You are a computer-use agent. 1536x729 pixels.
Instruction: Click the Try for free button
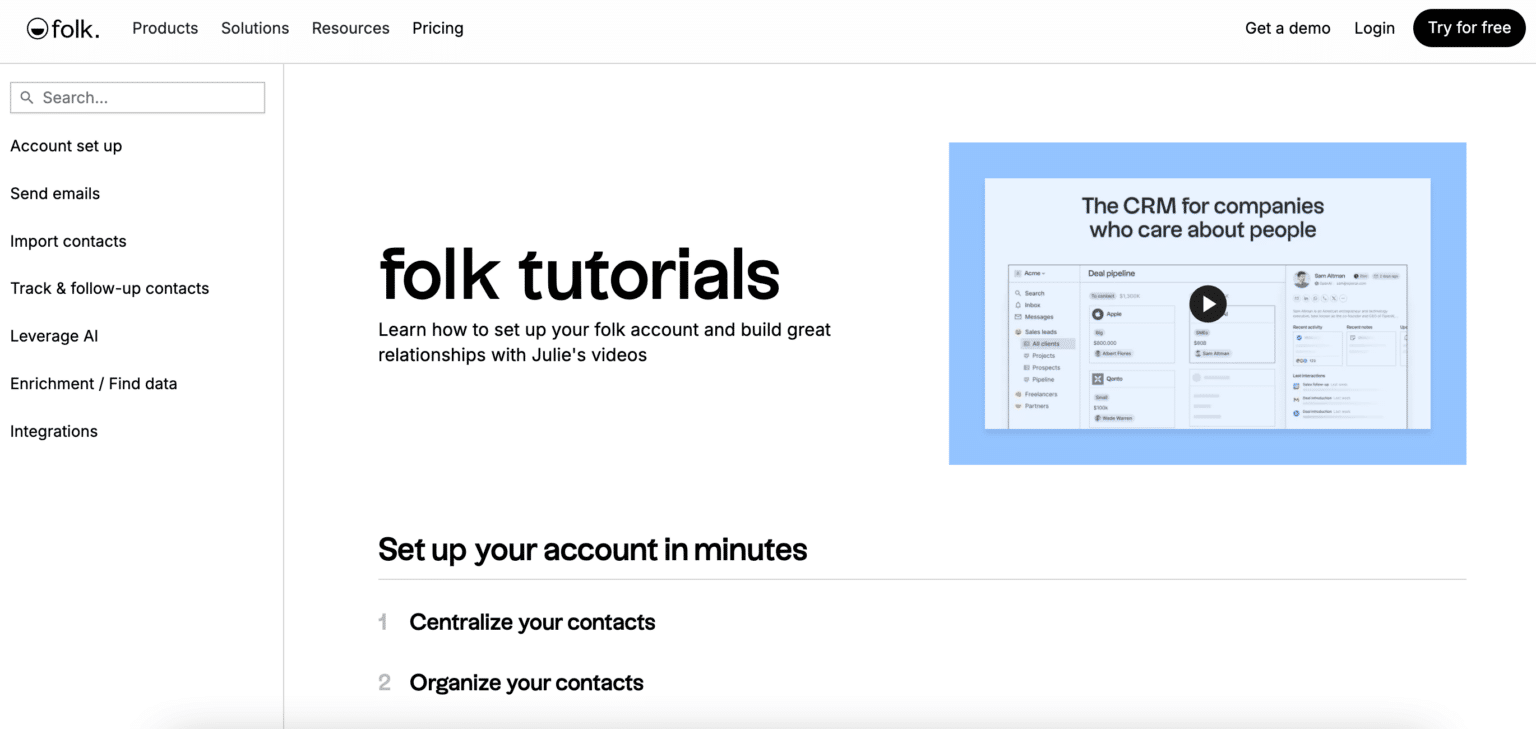click(x=1469, y=27)
